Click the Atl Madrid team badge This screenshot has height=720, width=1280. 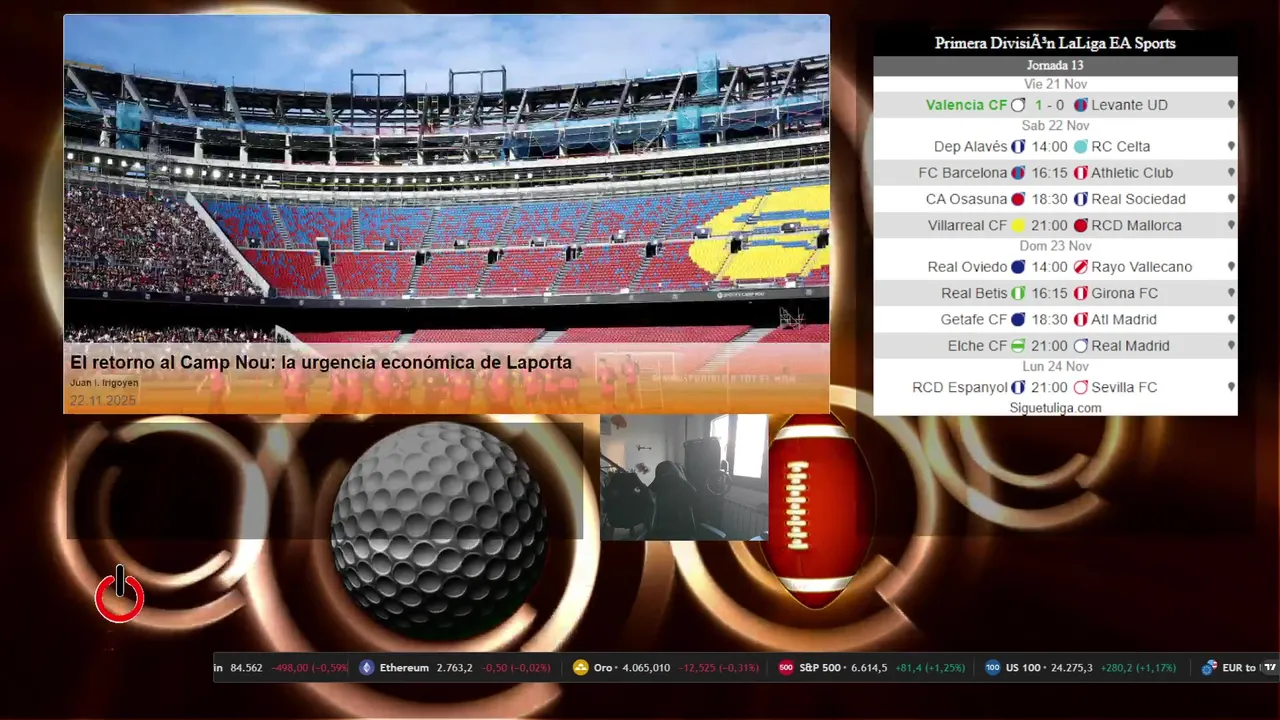click(1081, 320)
